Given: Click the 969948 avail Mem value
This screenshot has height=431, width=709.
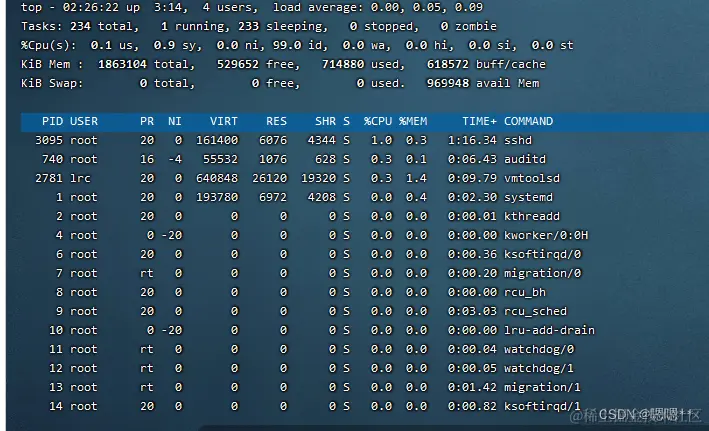Looking at the screenshot, I should [x=448, y=83].
